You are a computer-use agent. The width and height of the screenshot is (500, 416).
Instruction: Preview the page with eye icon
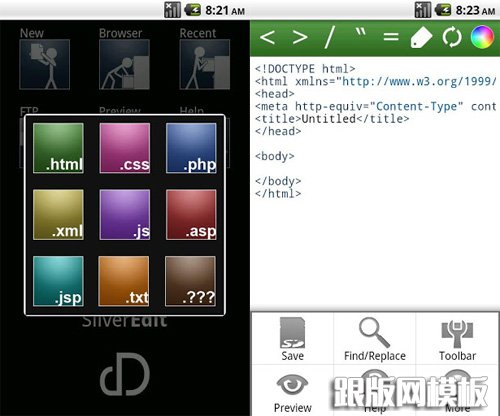coord(292,391)
